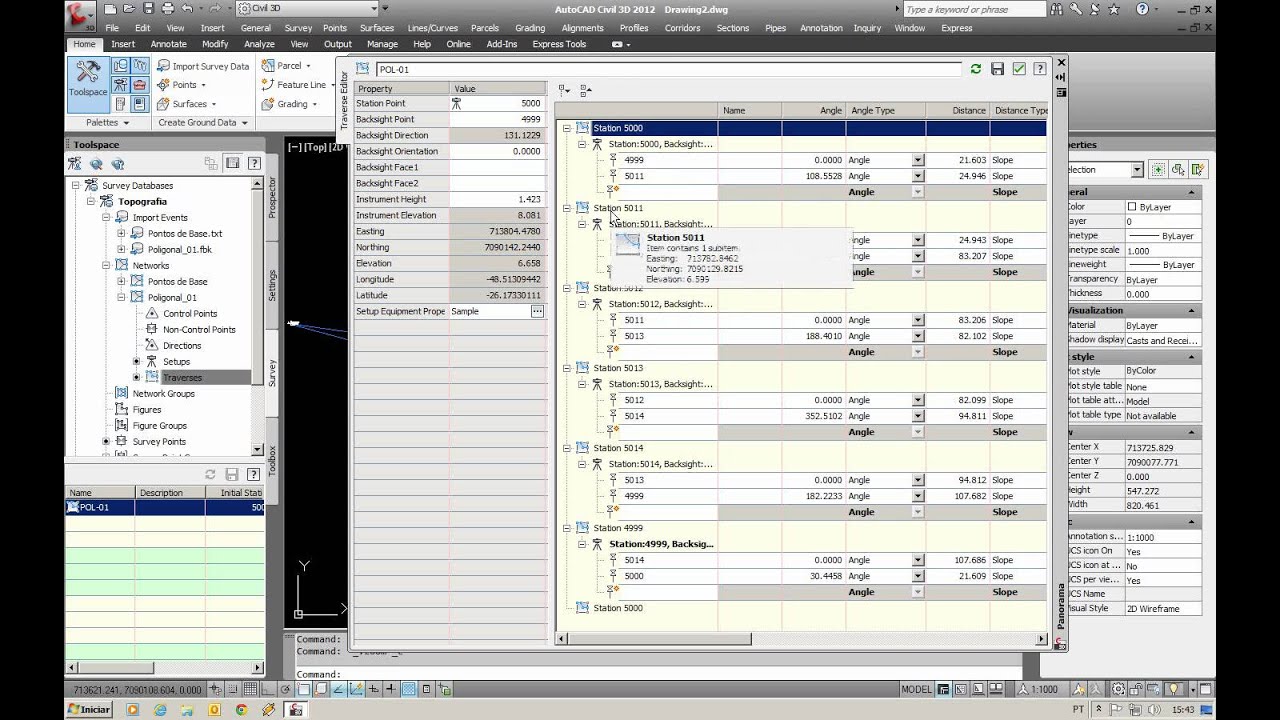Click the Clean Screen icon in status bar

1205,689
